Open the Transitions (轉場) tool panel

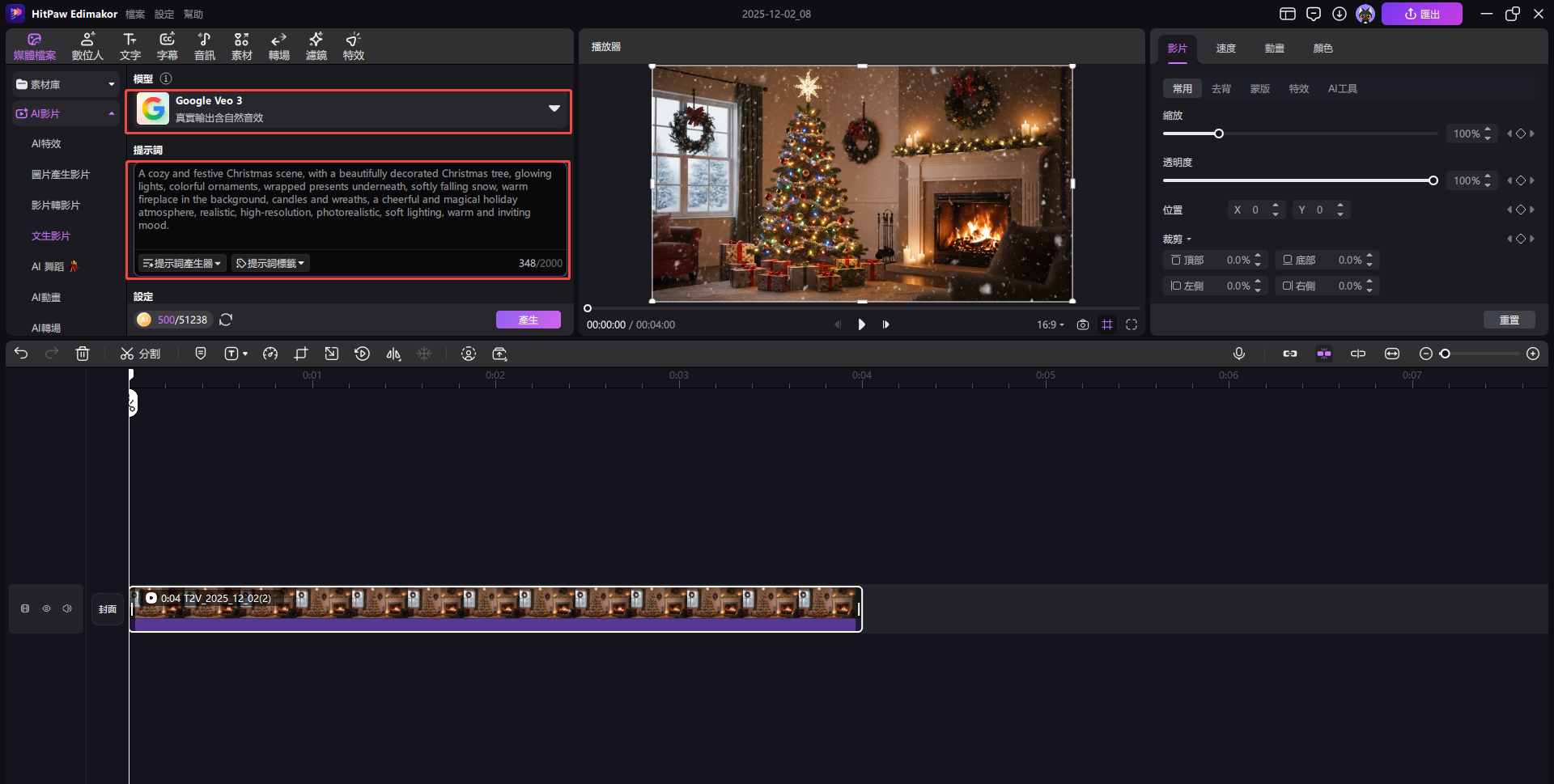(278, 47)
